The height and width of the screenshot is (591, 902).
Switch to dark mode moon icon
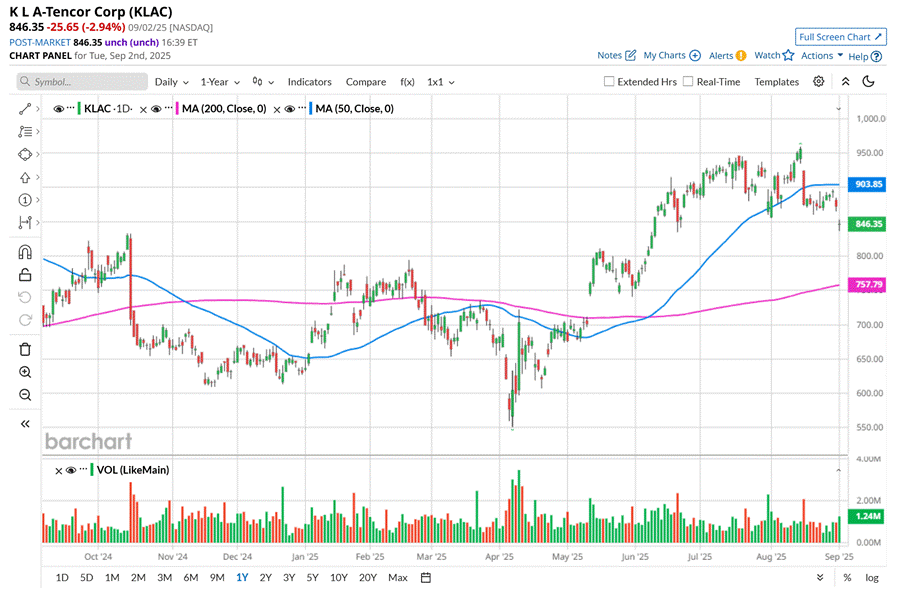(x=869, y=82)
